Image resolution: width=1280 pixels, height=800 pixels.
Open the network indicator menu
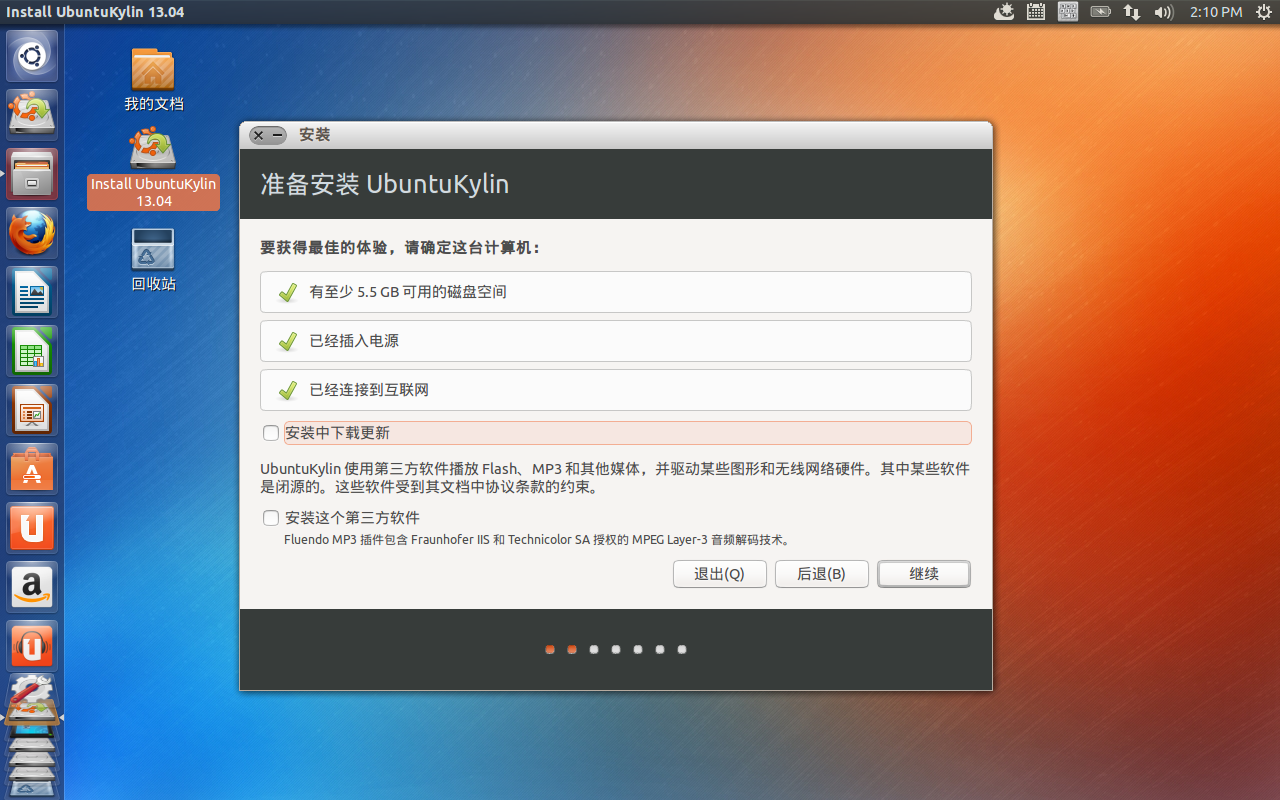click(1132, 12)
